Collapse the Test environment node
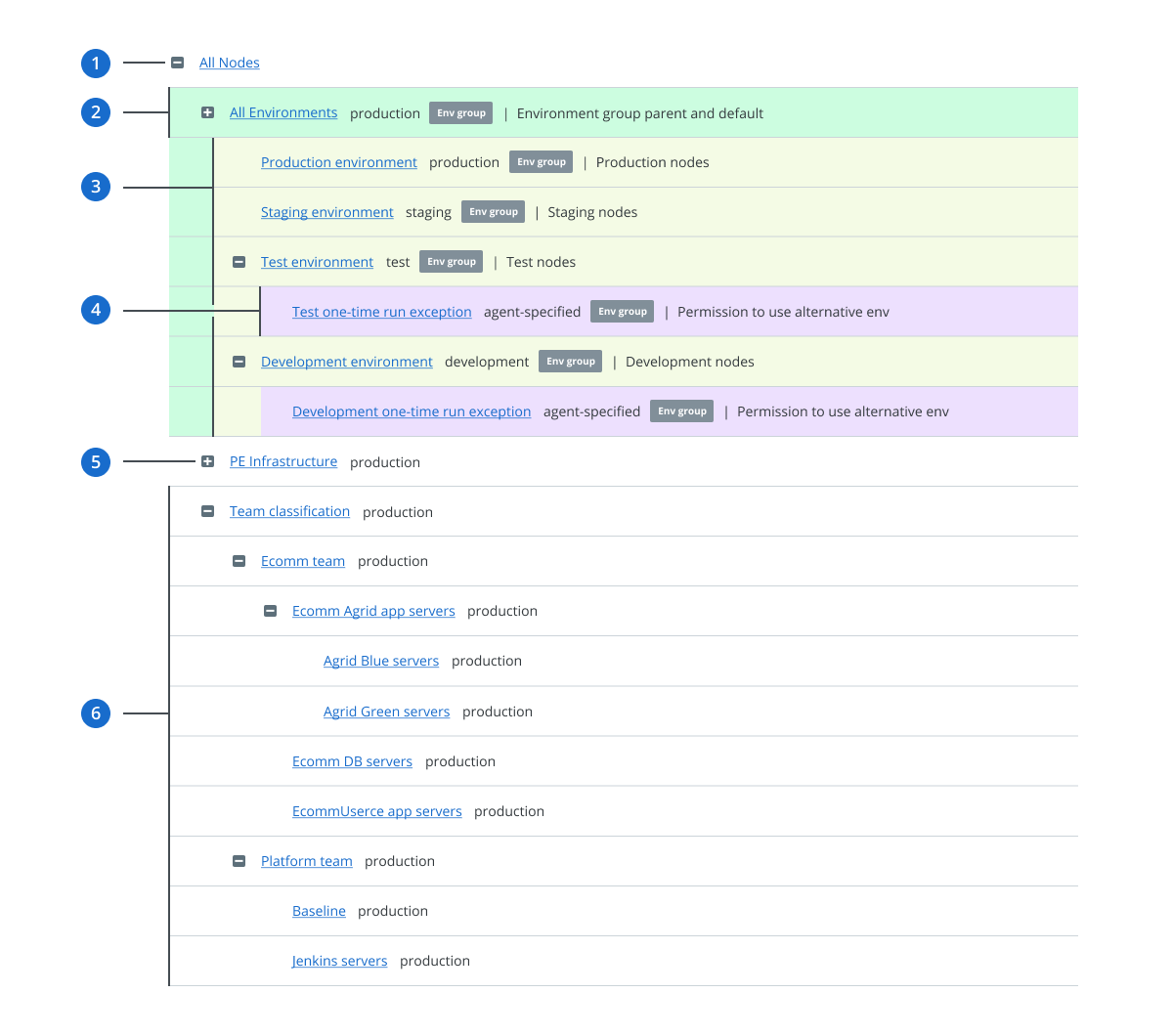The image size is (1173, 1036). pyautogui.click(x=239, y=261)
